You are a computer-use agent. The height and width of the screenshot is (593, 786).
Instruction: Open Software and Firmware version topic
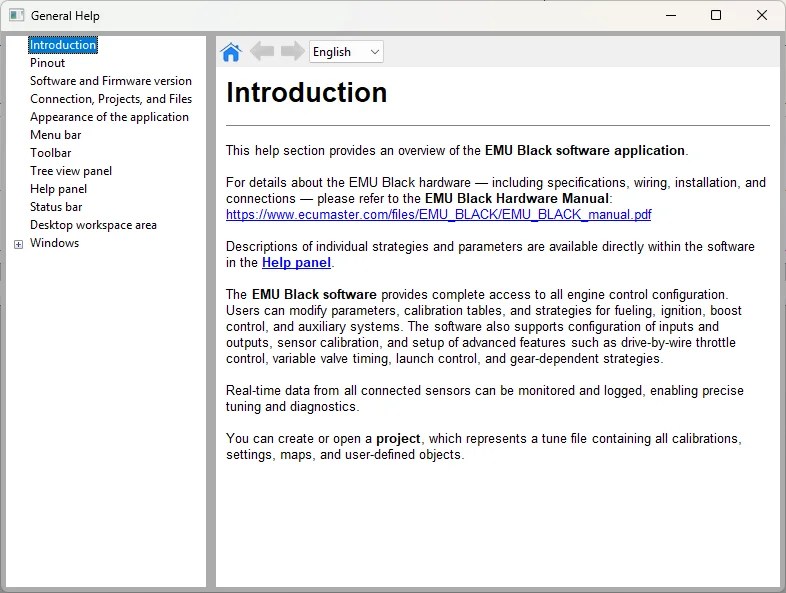(111, 81)
